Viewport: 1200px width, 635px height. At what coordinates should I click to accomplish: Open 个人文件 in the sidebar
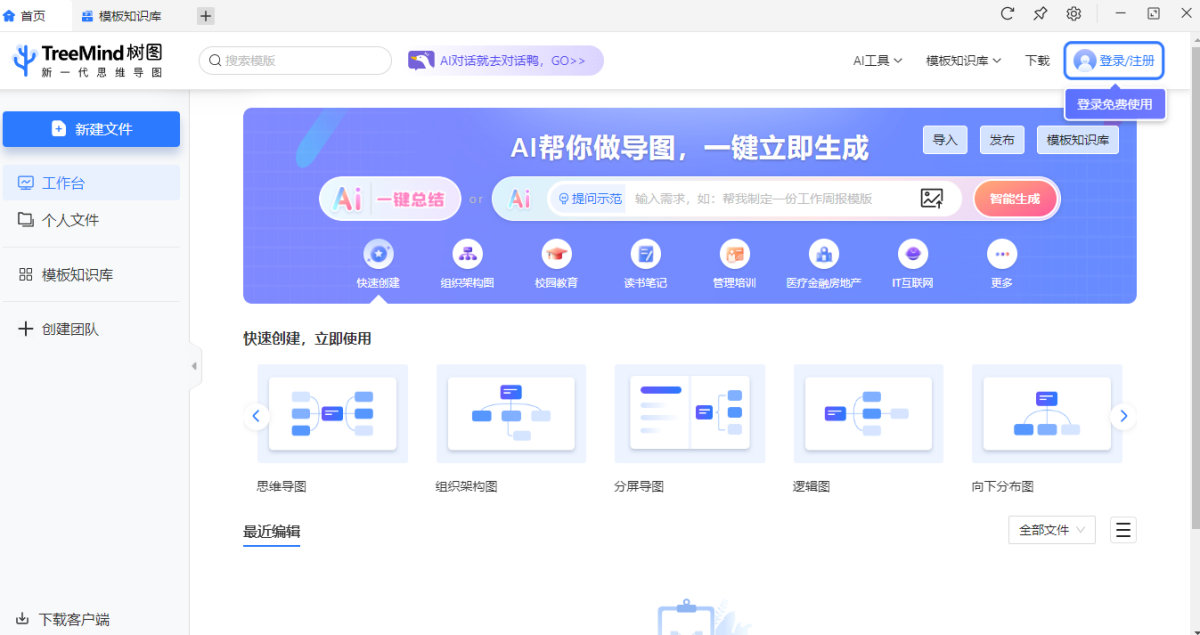[70, 220]
